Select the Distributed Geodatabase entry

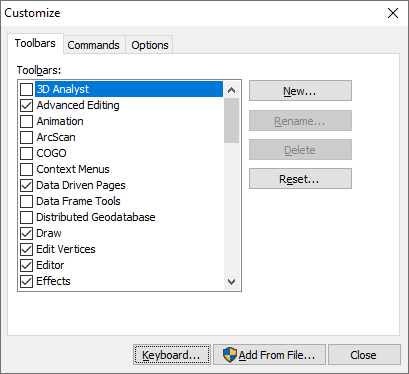[x=96, y=217]
